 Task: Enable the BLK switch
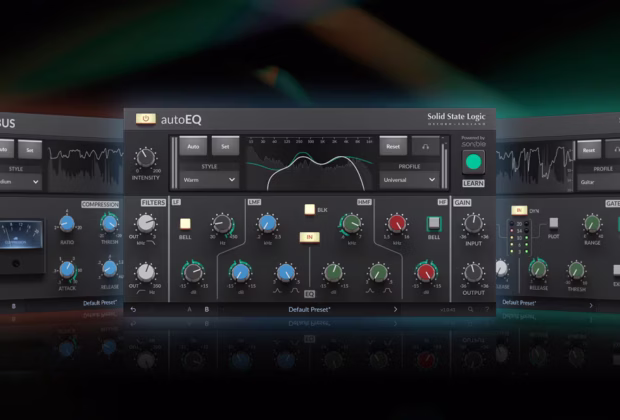309,210
